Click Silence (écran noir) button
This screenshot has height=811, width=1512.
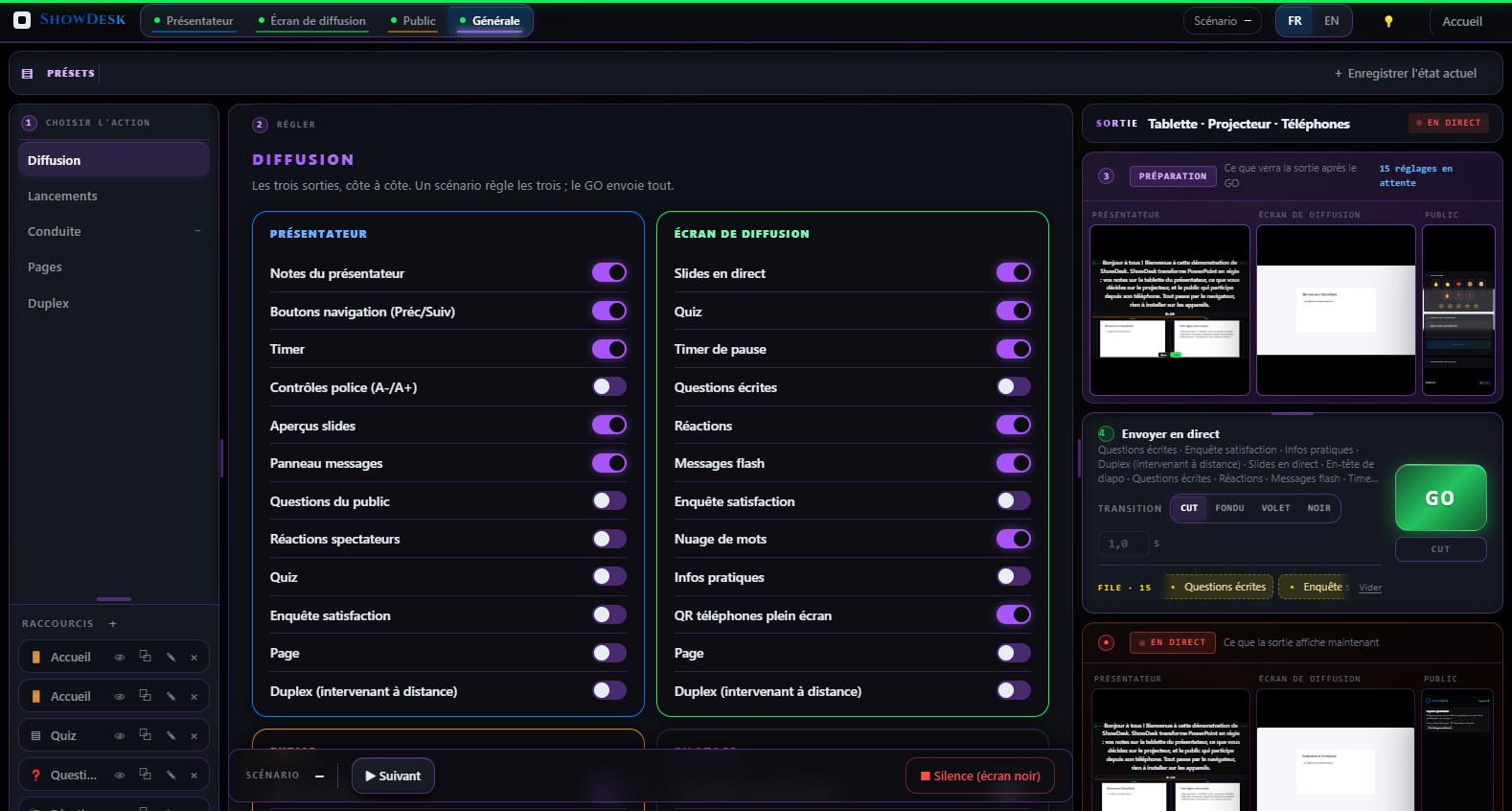(x=980, y=776)
